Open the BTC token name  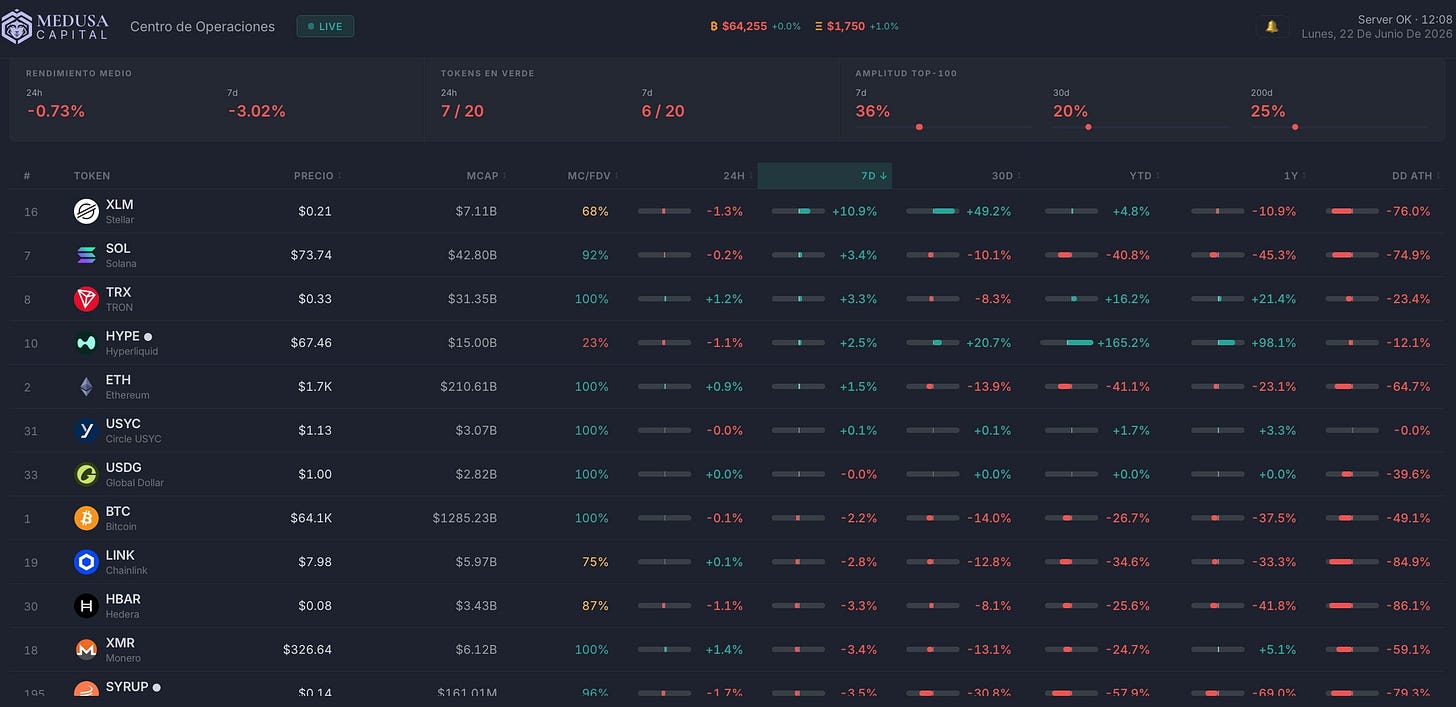pyautogui.click(x=118, y=512)
